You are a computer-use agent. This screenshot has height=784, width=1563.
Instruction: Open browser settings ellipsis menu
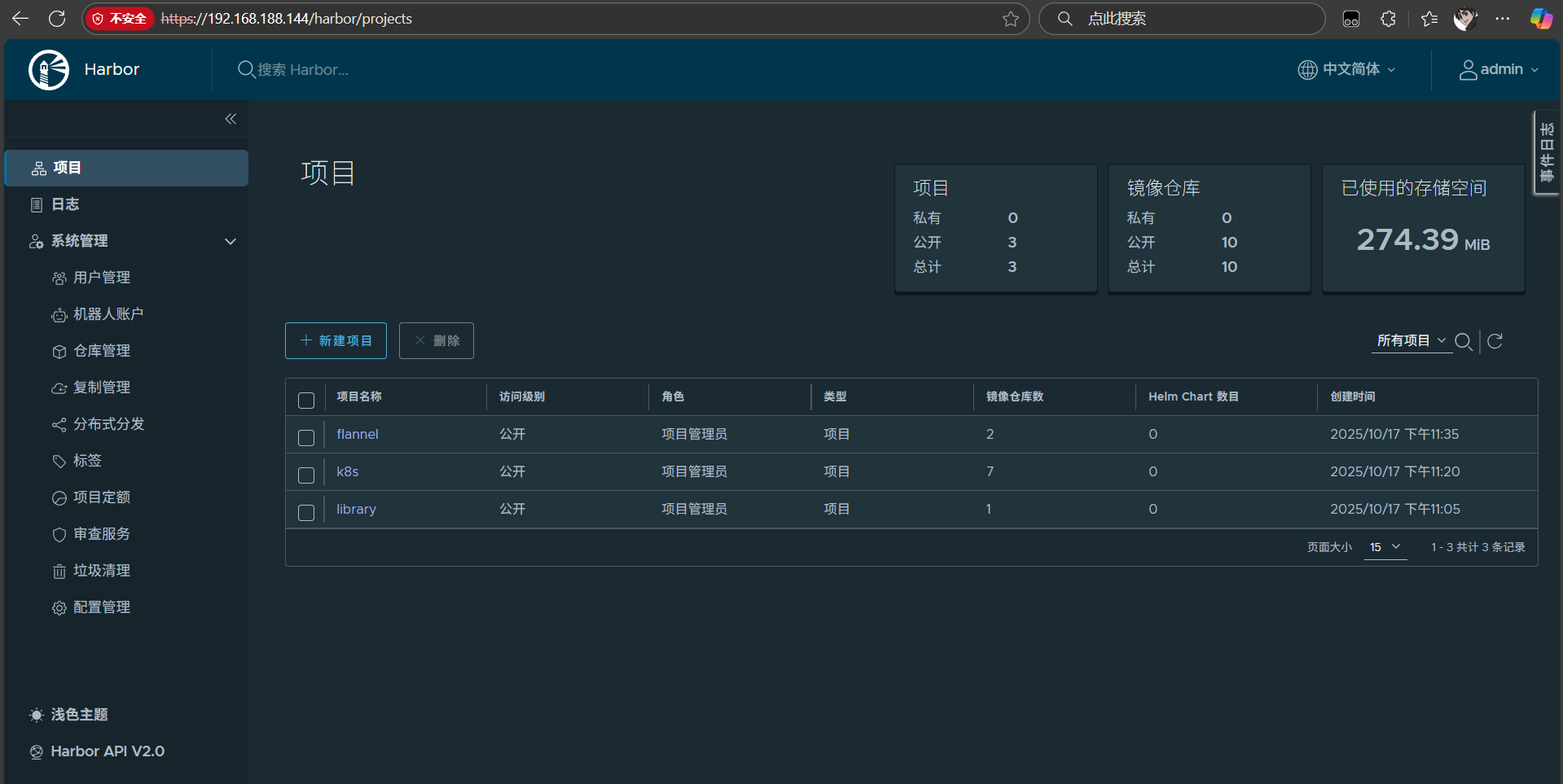[x=1503, y=18]
